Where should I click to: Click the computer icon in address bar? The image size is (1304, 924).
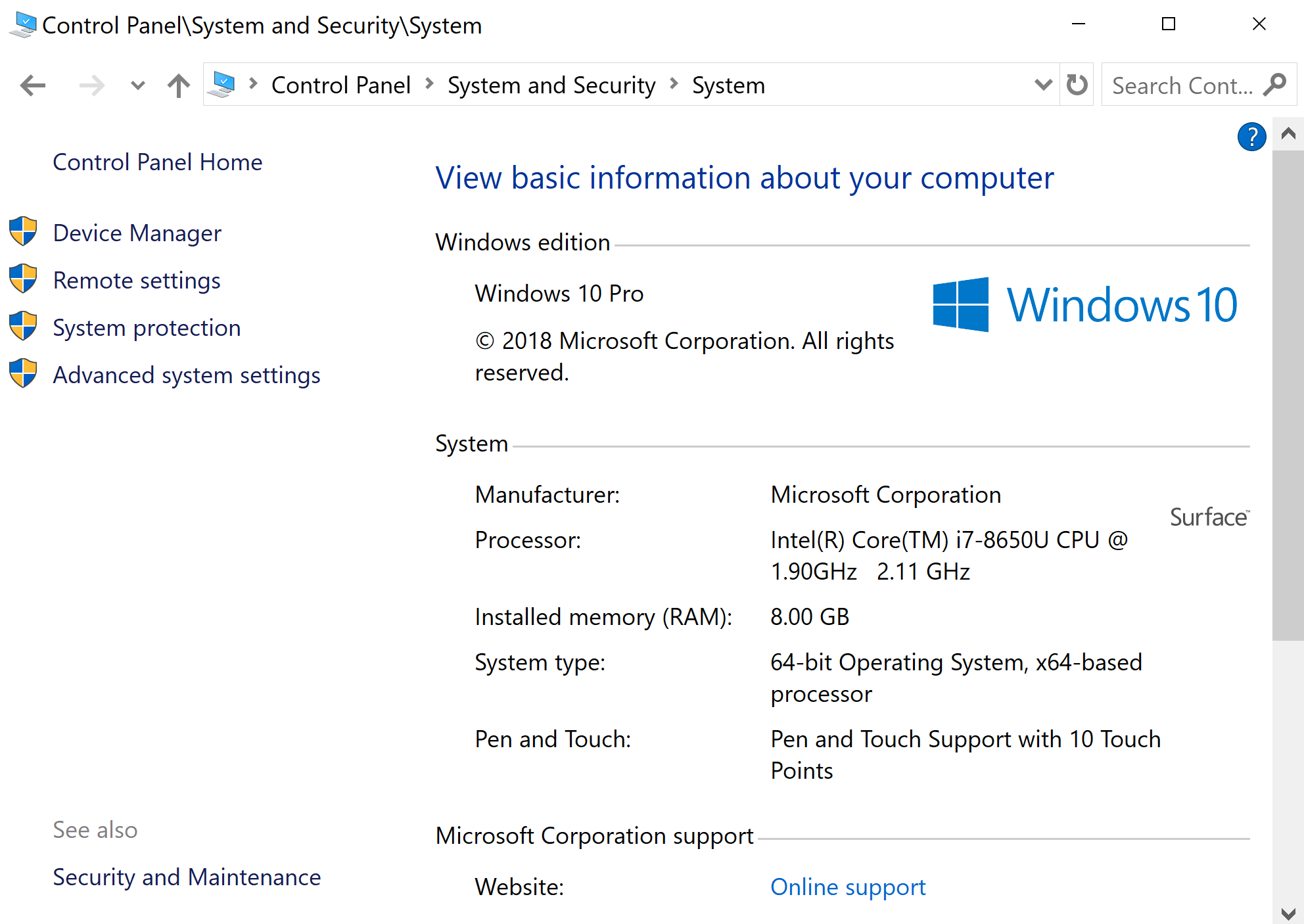click(223, 85)
